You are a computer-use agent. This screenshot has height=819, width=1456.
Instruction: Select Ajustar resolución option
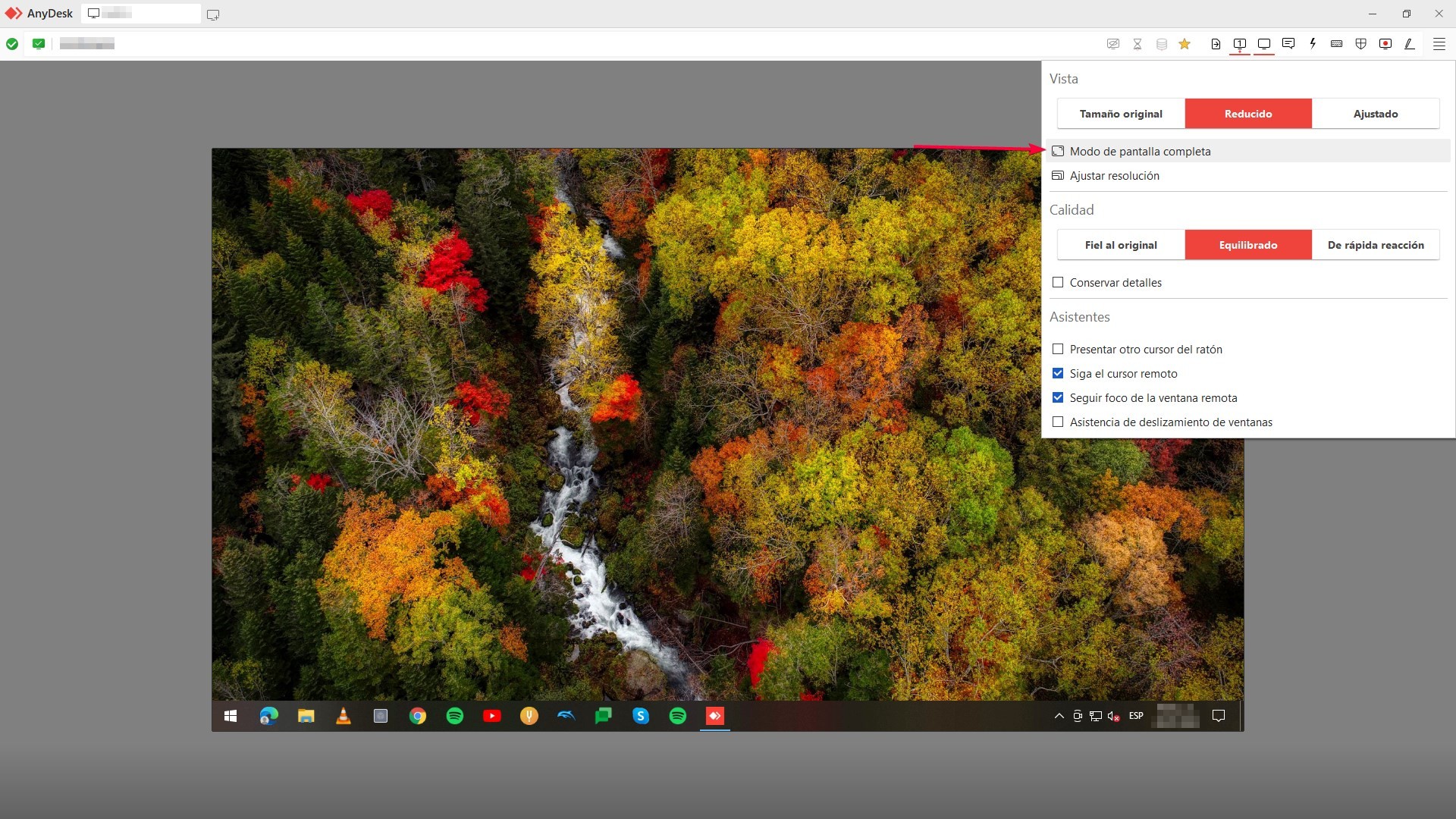click(x=1114, y=175)
